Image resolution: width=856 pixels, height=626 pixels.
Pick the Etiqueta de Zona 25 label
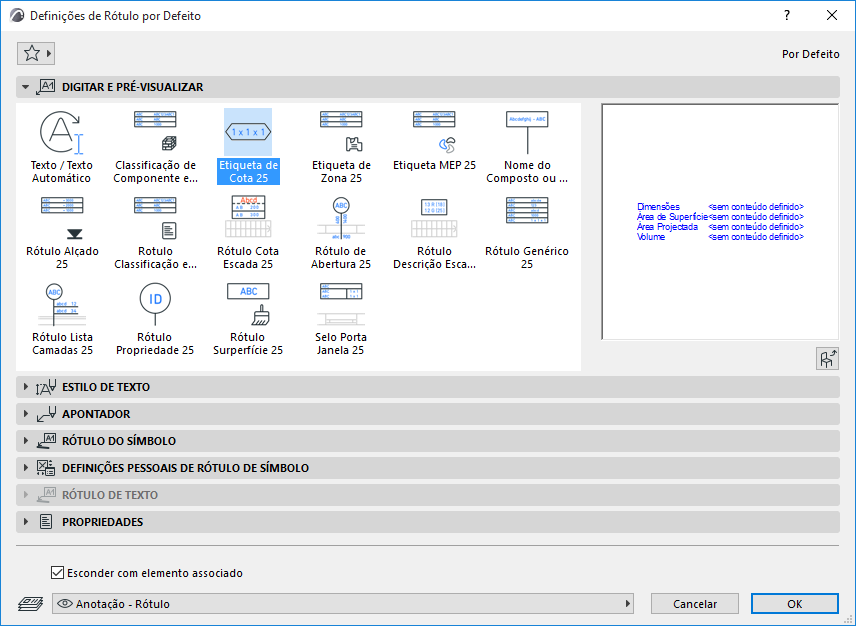pyautogui.click(x=341, y=147)
